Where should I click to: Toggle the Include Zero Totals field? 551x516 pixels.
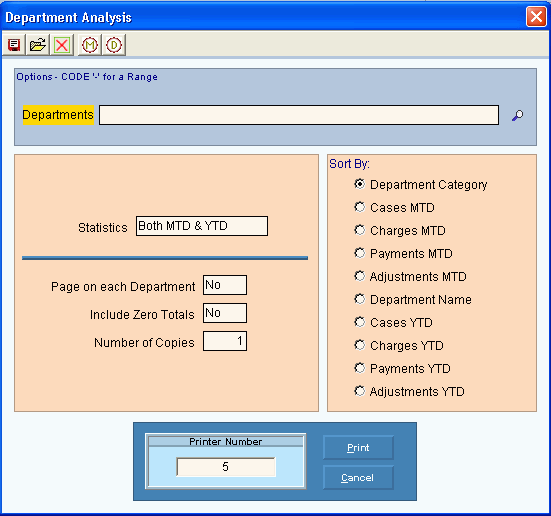(x=225, y=313)
